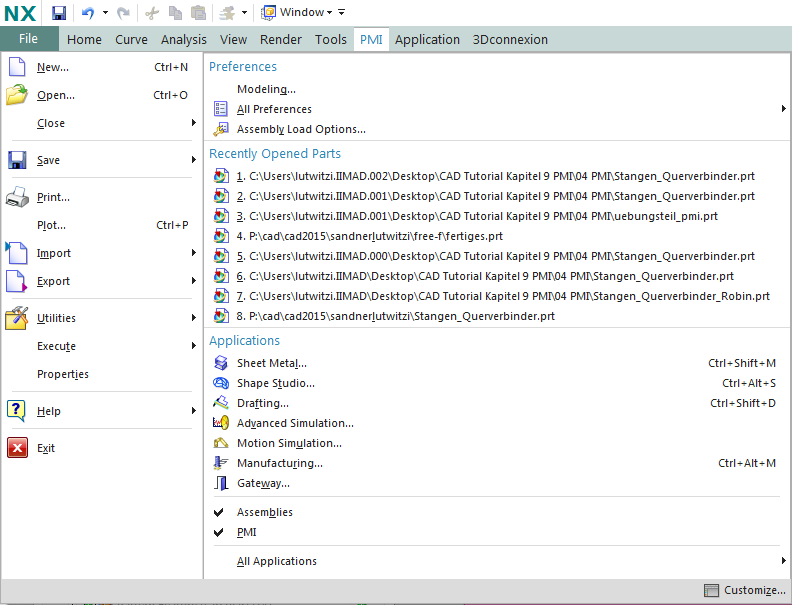Viewport: 792px width, 605px height.
Task: Select the Application tab
Action: click(x=427, y=39)
